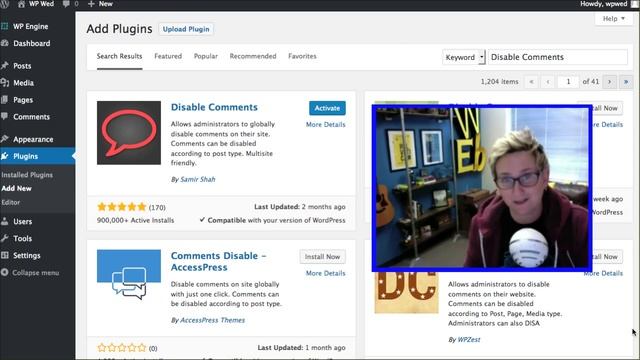Click the Tools wrench icon
The width and height of the screenshot is (640, 360).
point(4,238)
